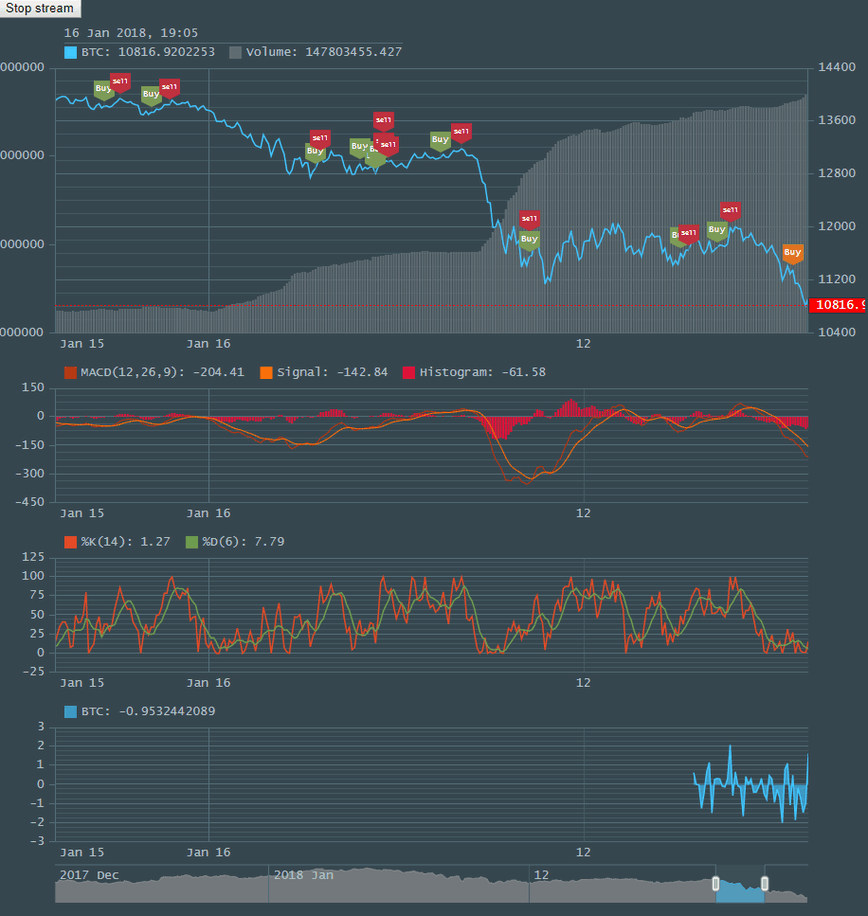Click the last green Buy marker near 12000
This screenshot has width=868, height=916.
coord(717,231)
